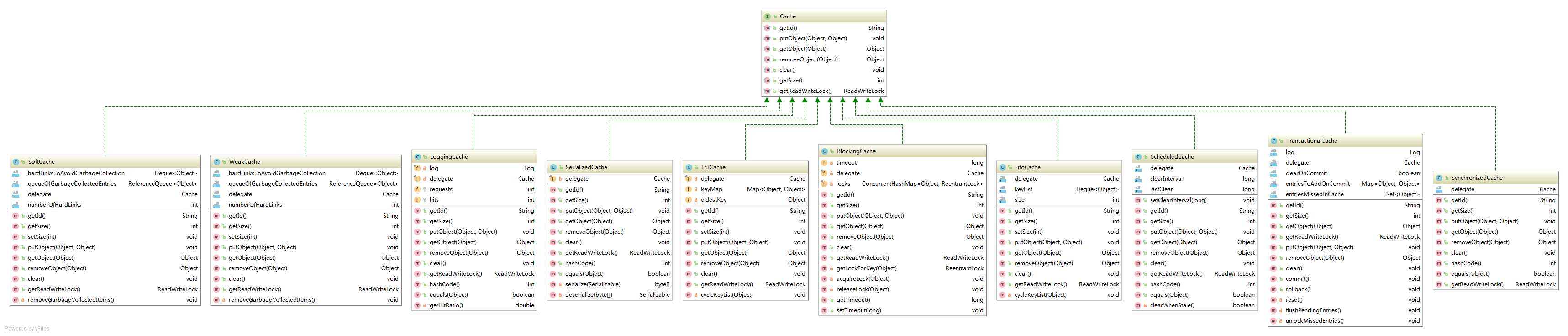Click the method icon of Cache's getReadWriteLock()

[x=767, y=91]
